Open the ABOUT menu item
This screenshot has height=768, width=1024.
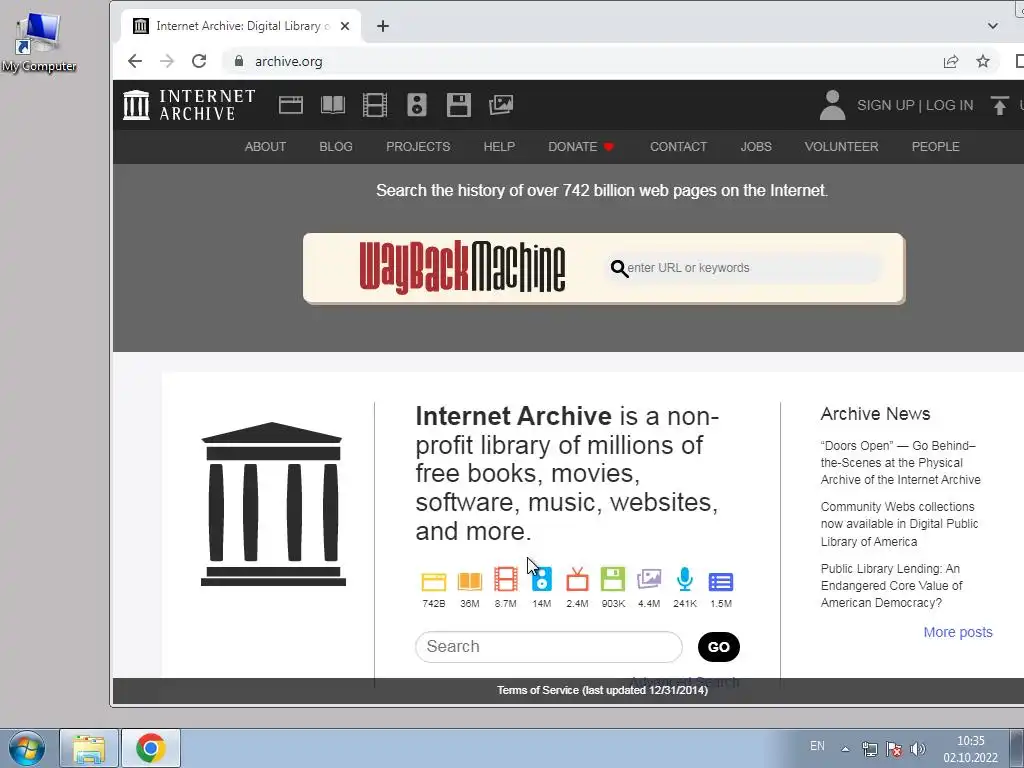point(265,147)
